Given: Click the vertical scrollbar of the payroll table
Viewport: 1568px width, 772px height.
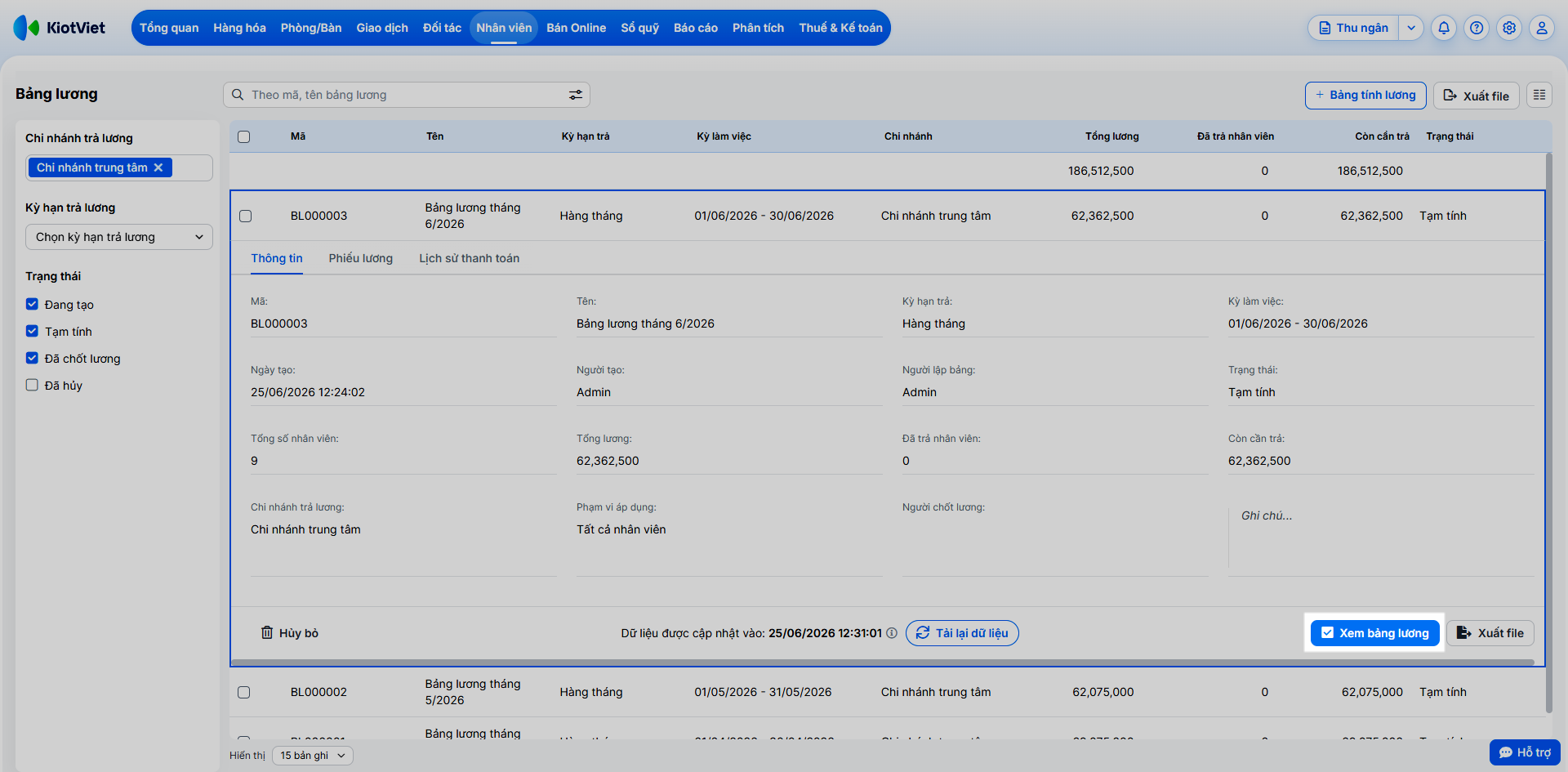Looking at the screenshot, I should point(1548,433).
